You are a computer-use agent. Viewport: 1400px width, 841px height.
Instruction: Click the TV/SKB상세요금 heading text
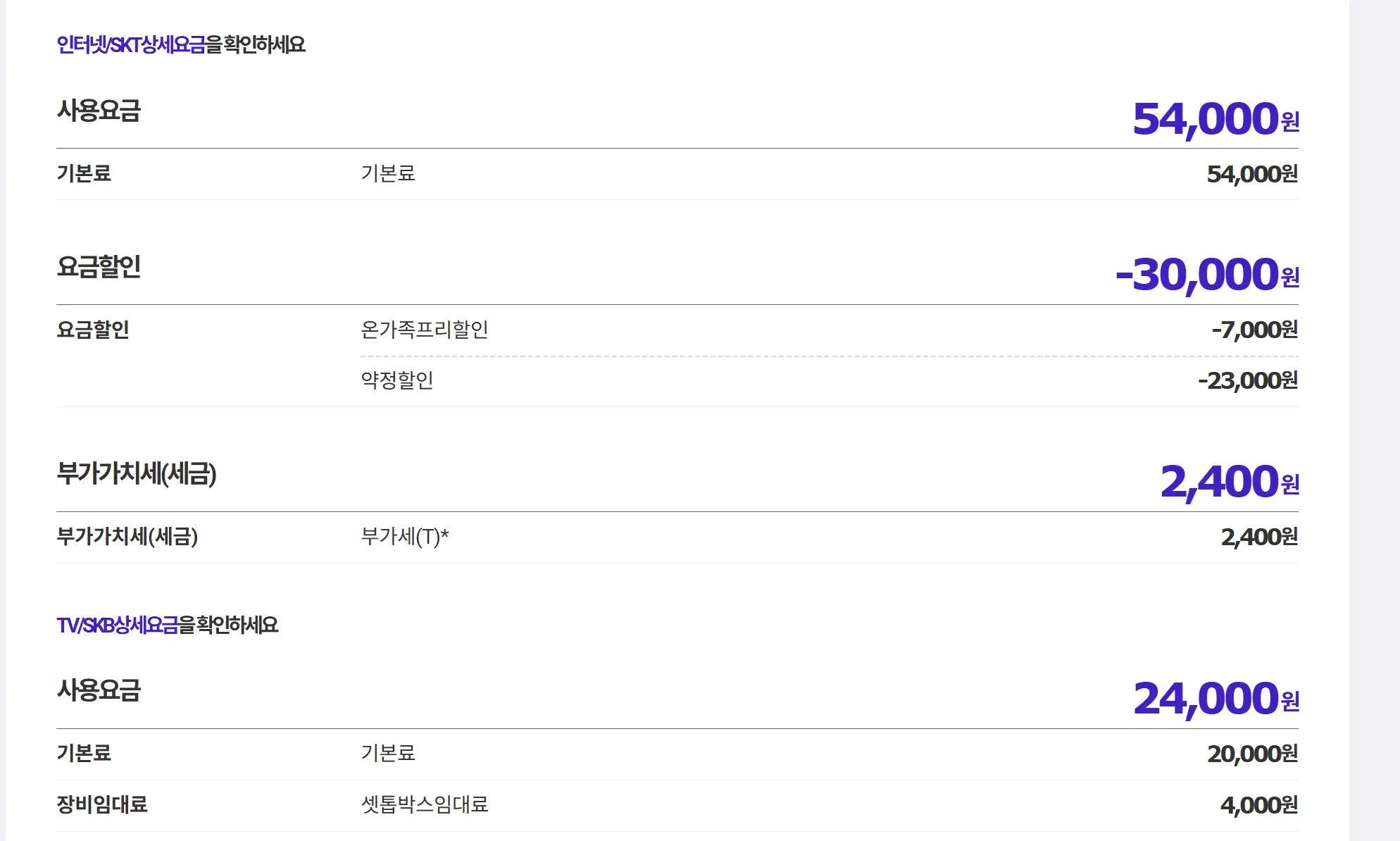point(118,625)
